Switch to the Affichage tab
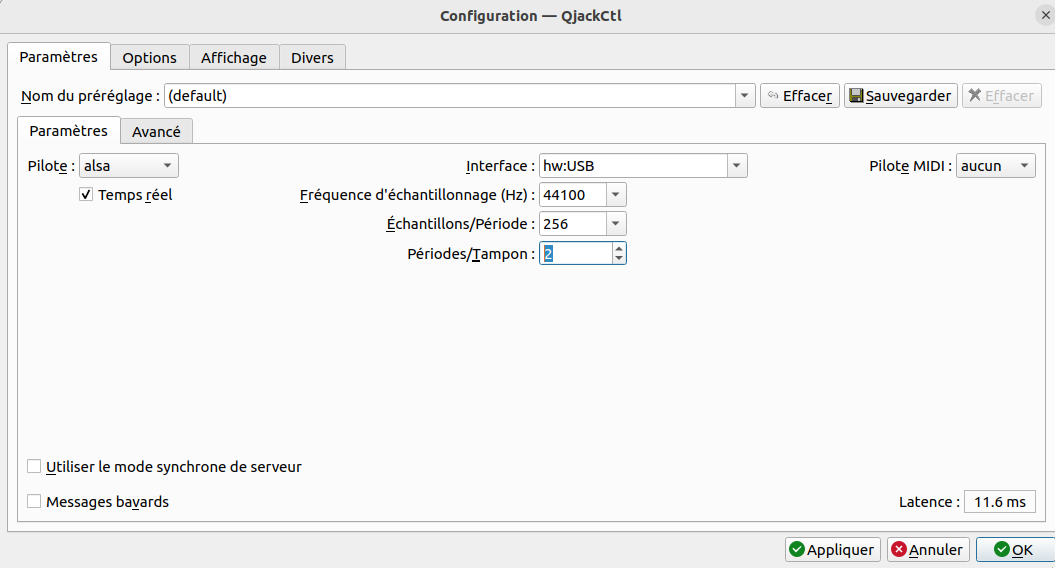This screenshot has height=568, width=1055. tap(233, 58)
